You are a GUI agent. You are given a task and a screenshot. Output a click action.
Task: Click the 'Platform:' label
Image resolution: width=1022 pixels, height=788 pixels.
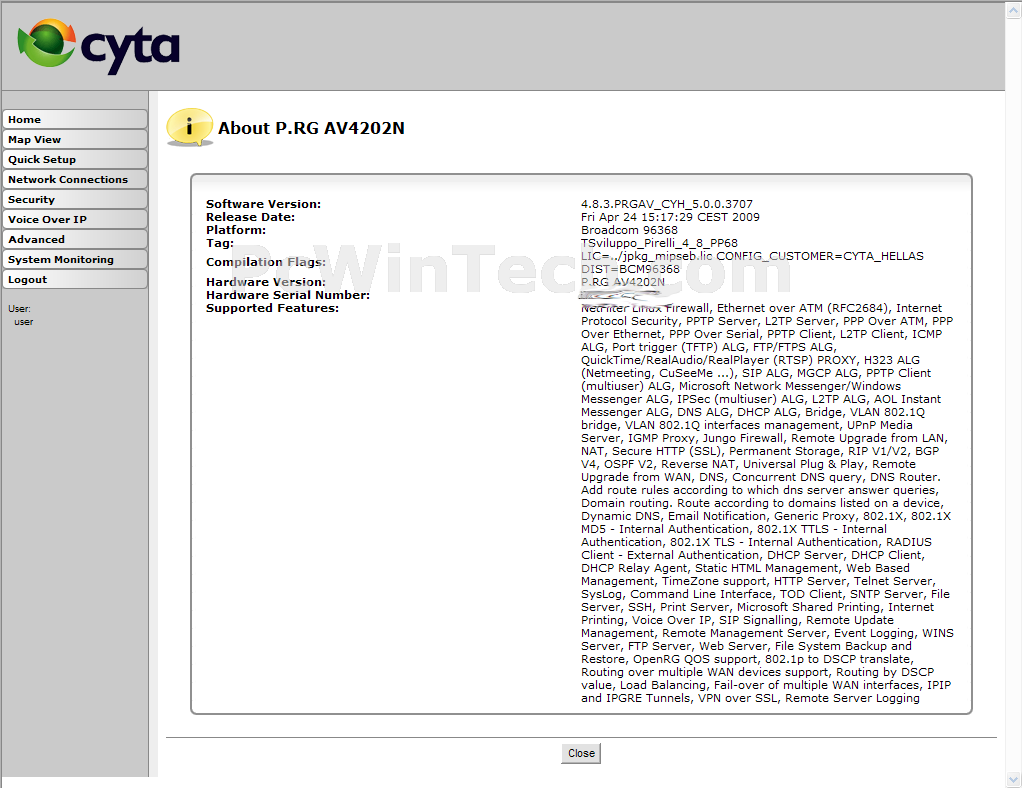(x=236, y=230)
